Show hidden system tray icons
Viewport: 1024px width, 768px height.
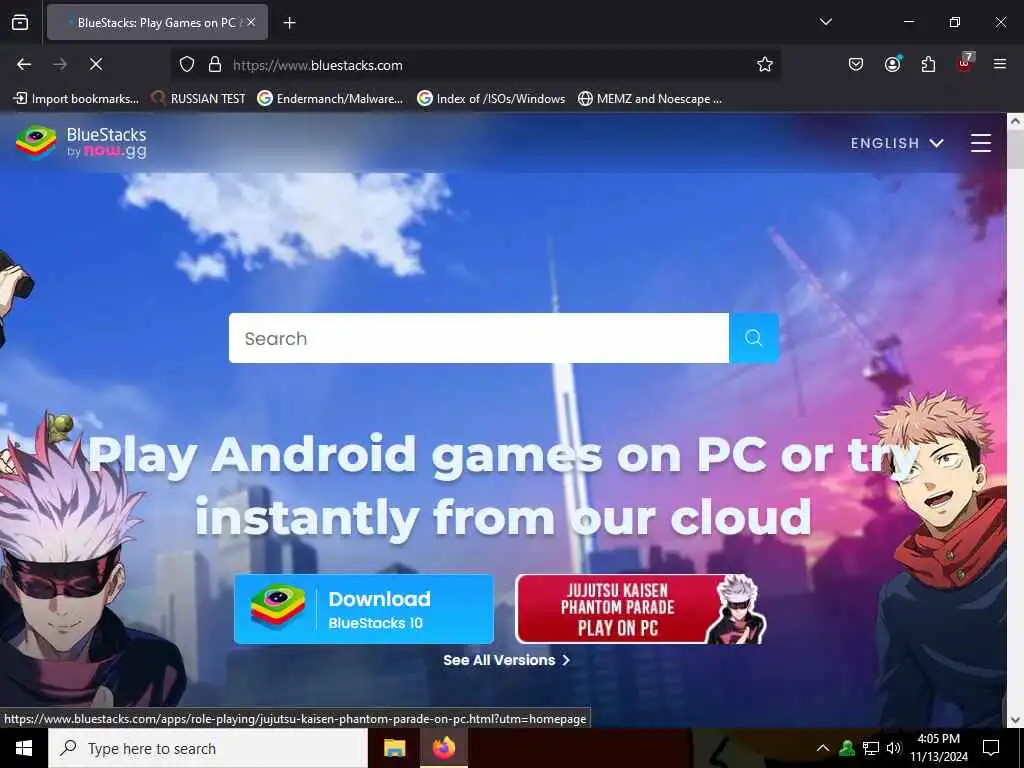(x=823, y=748)
